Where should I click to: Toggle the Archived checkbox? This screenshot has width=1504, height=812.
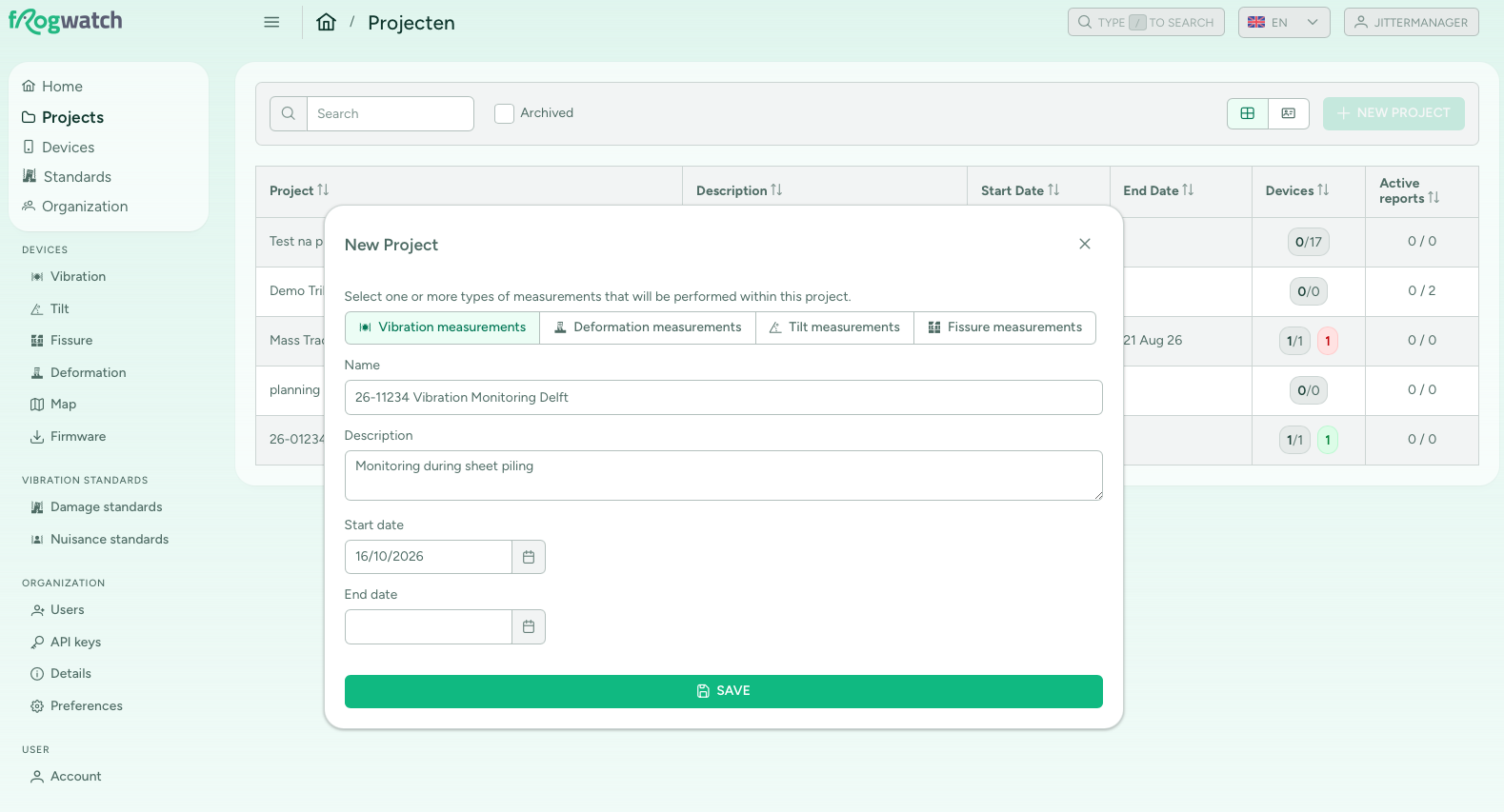[505, 113]
